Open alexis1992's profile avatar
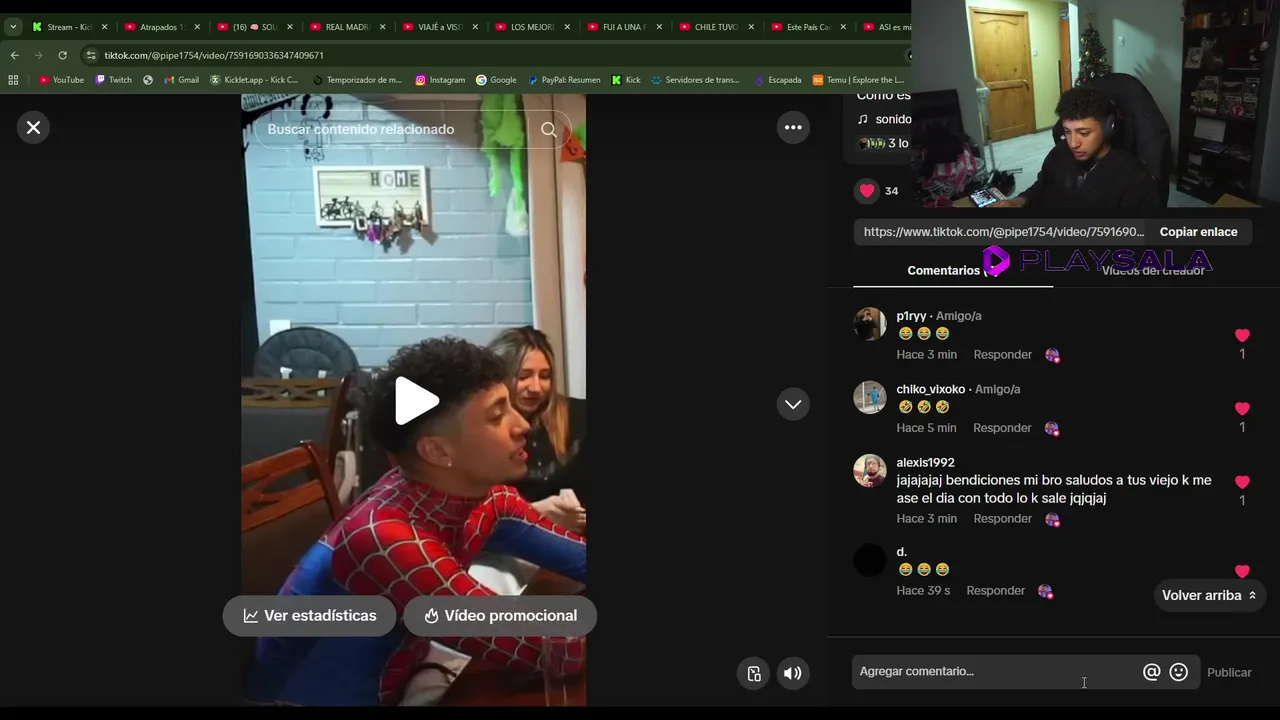Viewport: 1280px width, 720px height. 870,470
